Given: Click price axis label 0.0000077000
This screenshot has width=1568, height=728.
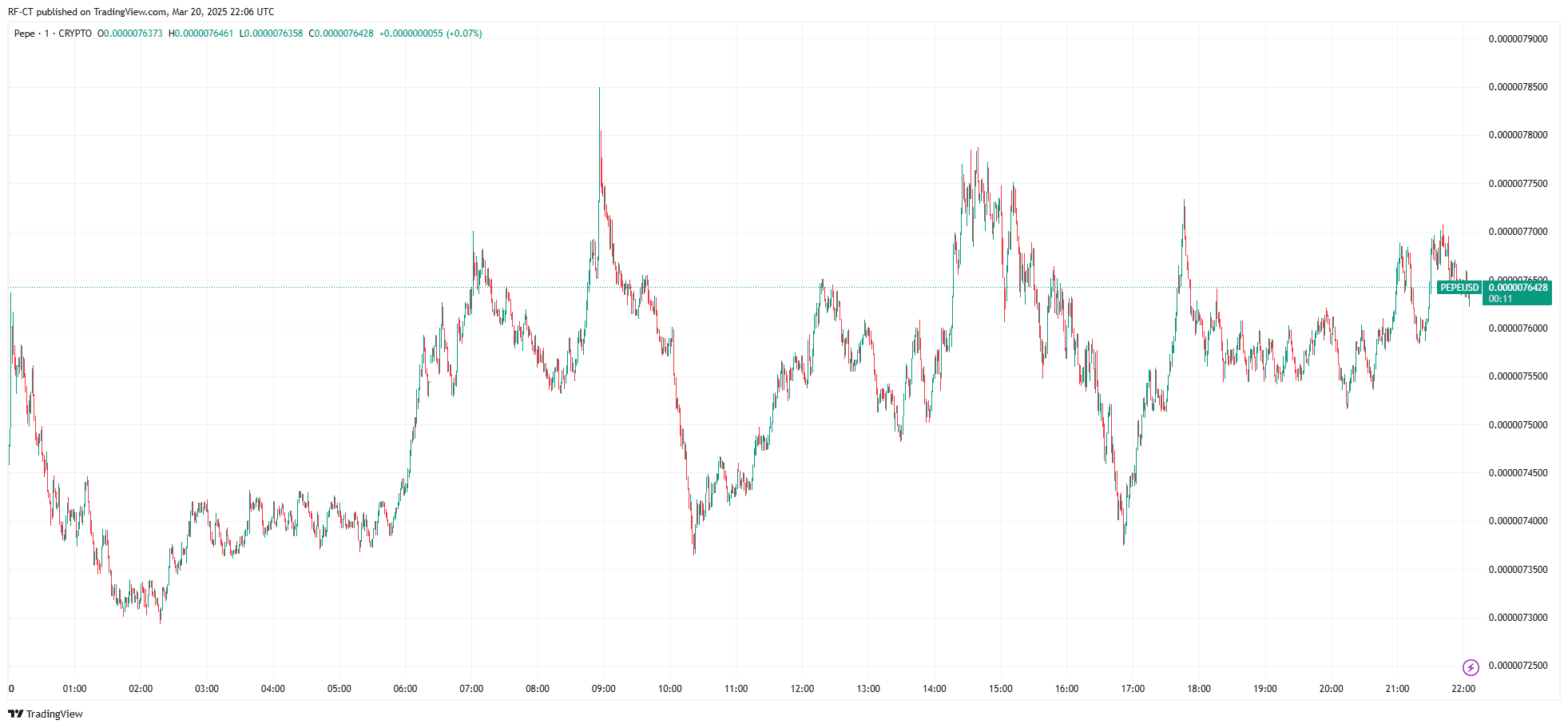Looking at the screenshot, I should coord(1518,232).
